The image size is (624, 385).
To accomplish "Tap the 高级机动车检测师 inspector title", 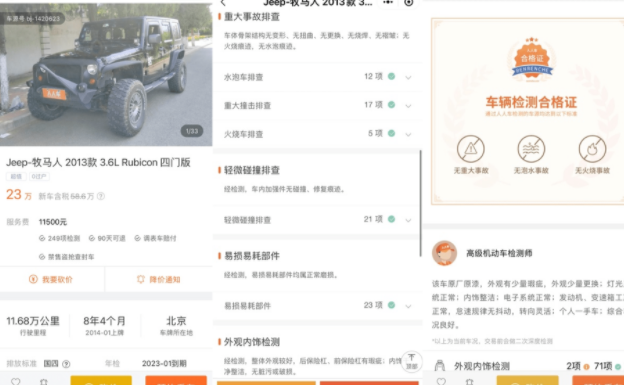I will click(x=499, y=253).
